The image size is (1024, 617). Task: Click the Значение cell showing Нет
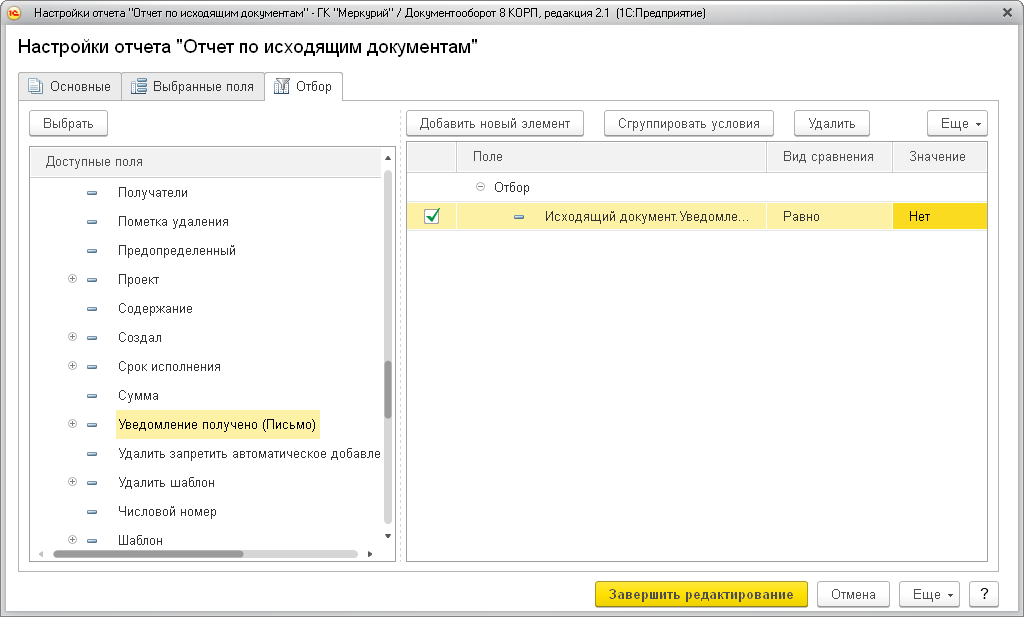940,216
